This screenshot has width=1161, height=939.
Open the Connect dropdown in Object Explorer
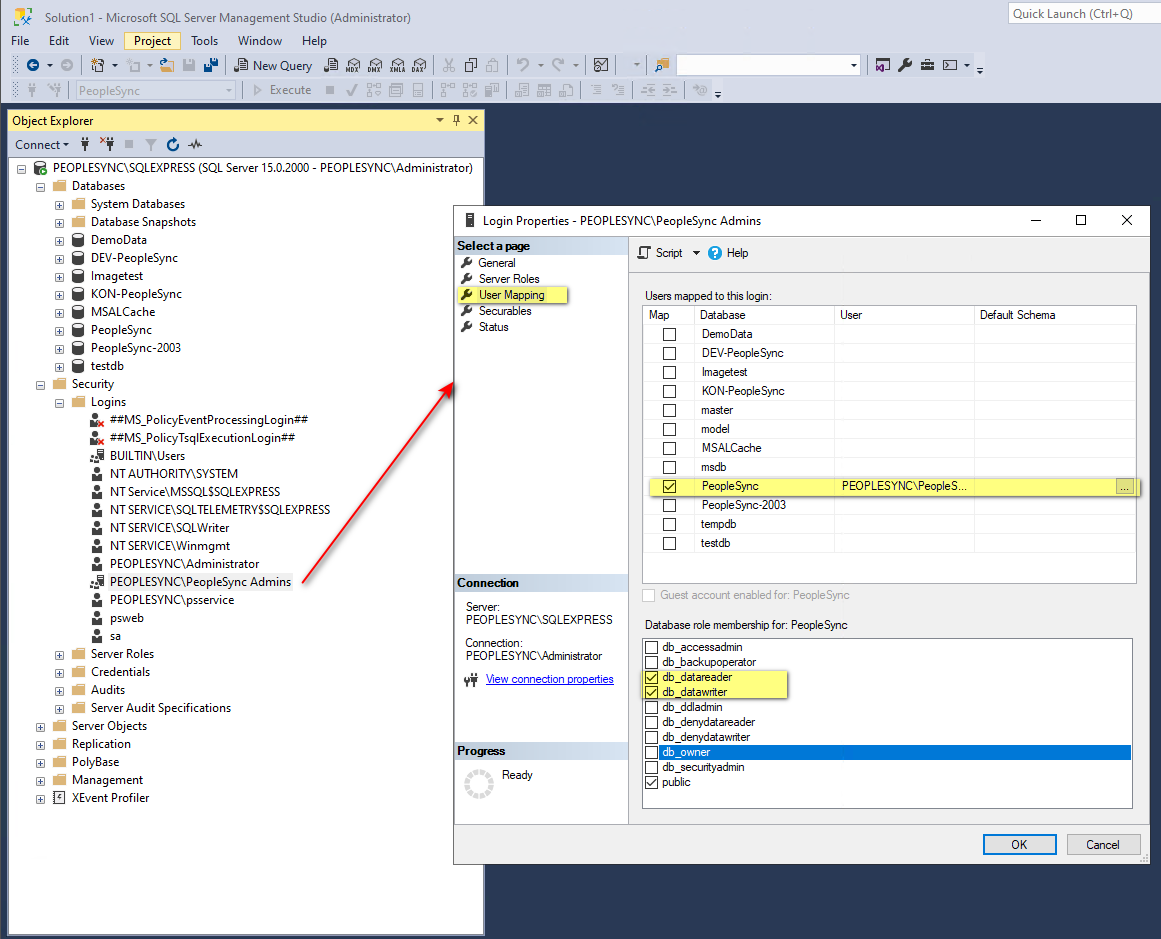[42, 144]
